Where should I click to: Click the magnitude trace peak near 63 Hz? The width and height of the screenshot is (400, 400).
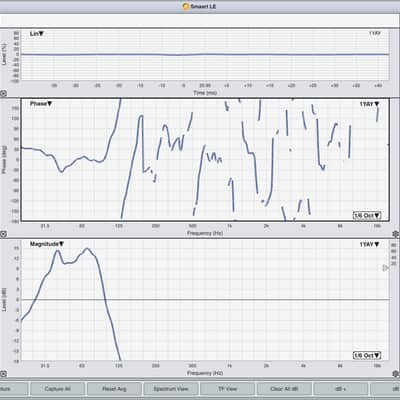pos(87,248)
